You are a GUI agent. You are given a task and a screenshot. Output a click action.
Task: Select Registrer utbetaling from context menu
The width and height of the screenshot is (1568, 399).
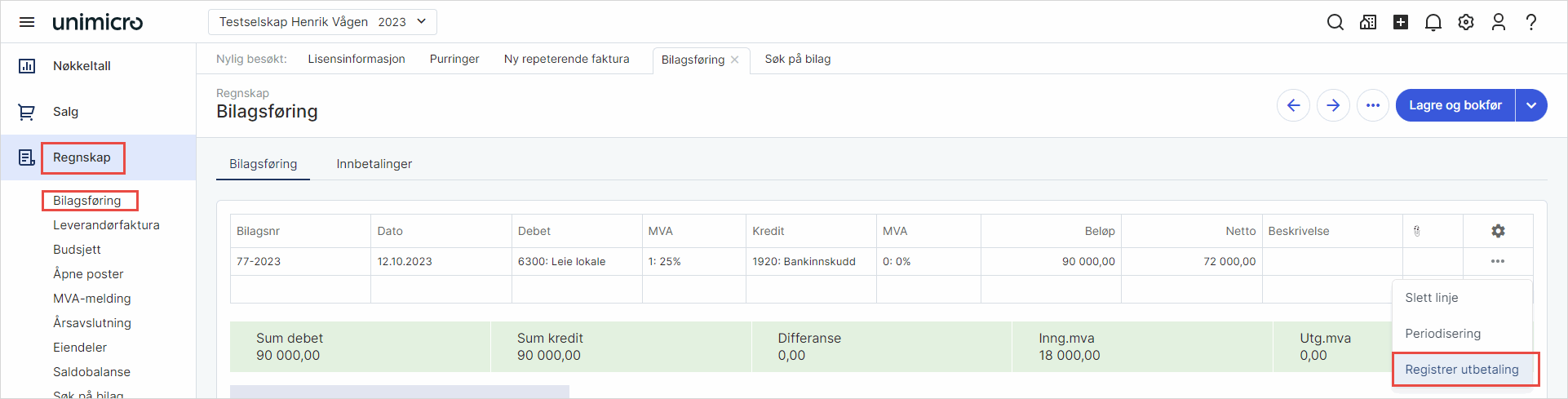coord(1462,370)
